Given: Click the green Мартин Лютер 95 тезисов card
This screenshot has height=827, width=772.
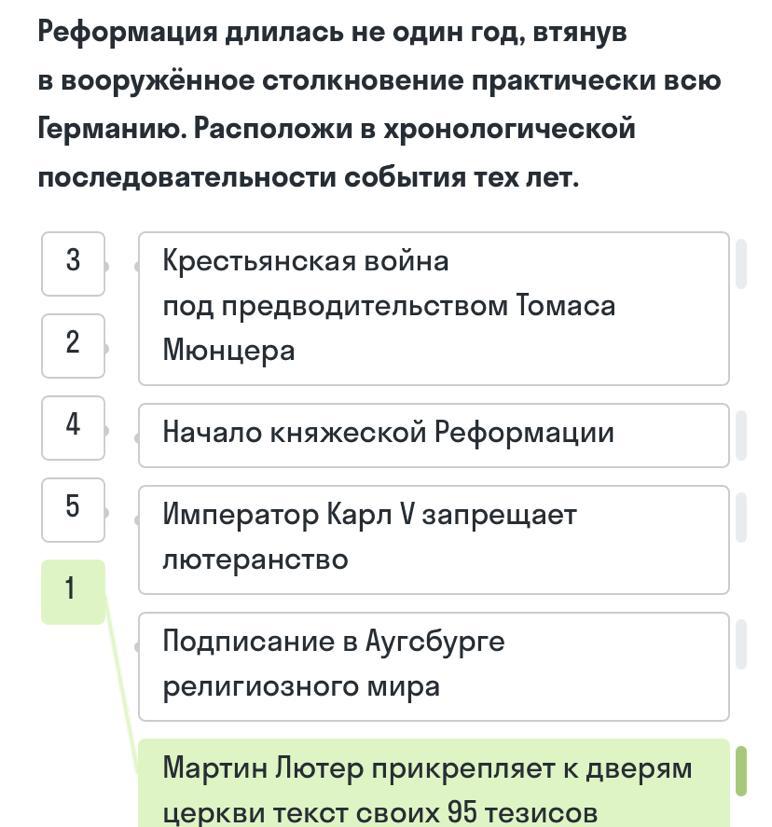Looking at the screenshot, I should pyautogui.click(x=433, y=784).
